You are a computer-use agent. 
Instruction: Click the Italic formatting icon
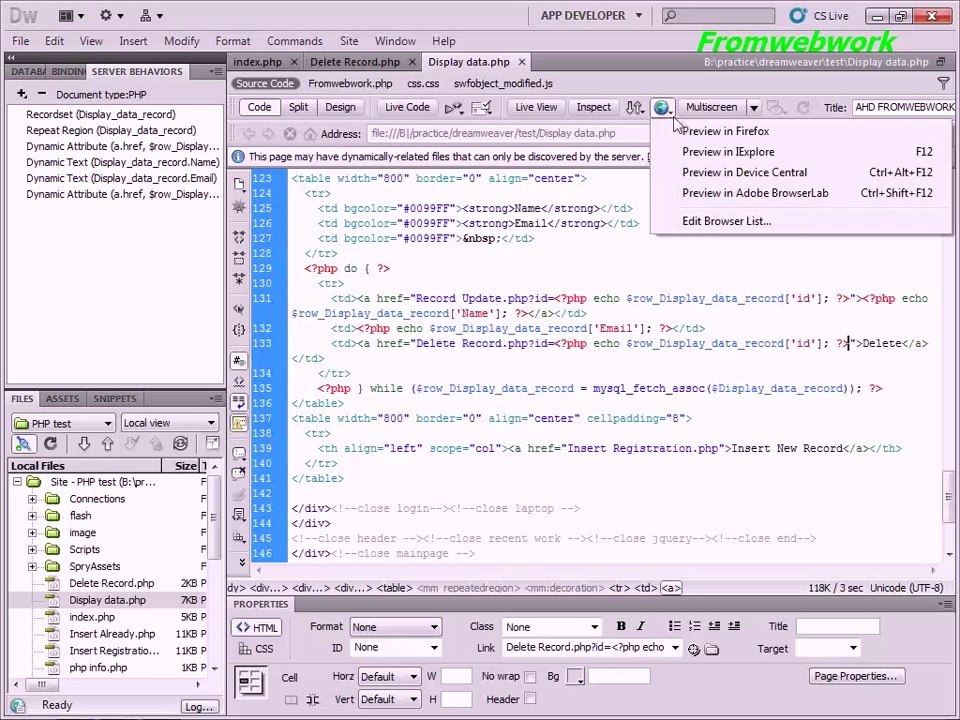(640, 626)
